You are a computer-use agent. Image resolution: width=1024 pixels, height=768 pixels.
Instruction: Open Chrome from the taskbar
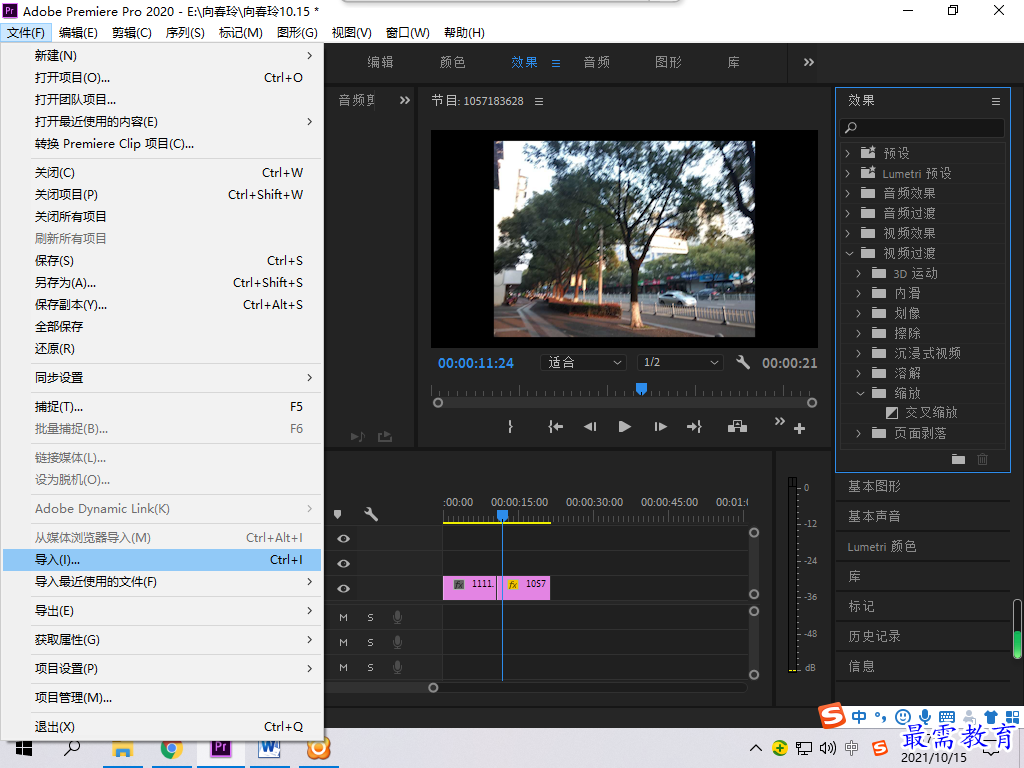pyautogui.click(x=172, y=748)
